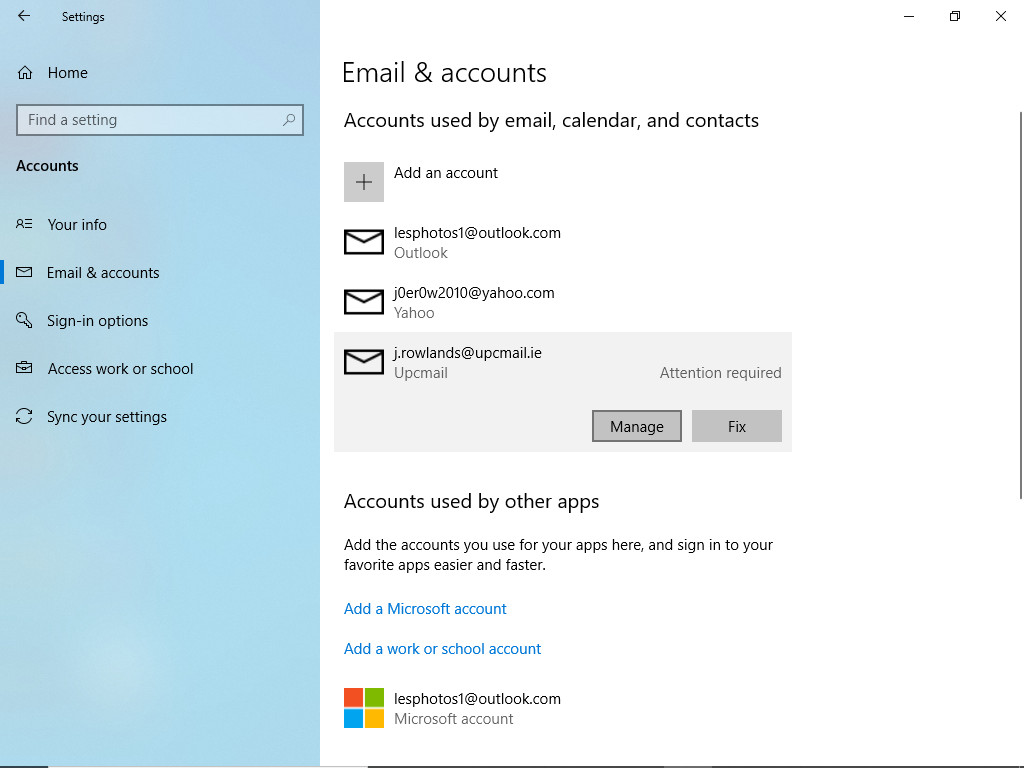Viewport: 1024px width, 768px height.
Task: Open Home in the sidebar
Action: (68, 72)
